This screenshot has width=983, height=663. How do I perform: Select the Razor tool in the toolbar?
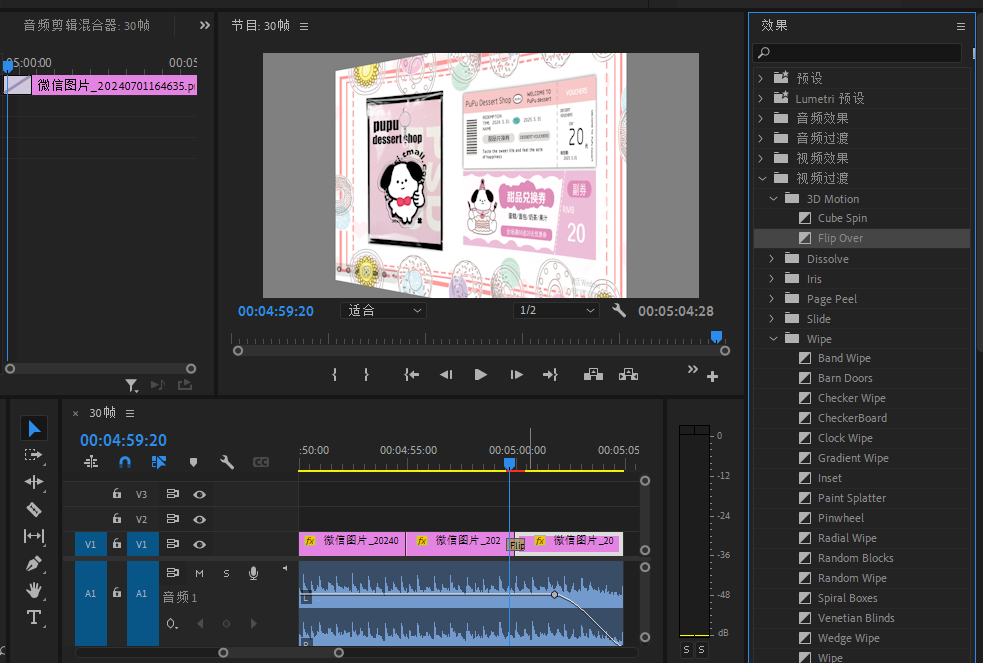coord(34,509)
